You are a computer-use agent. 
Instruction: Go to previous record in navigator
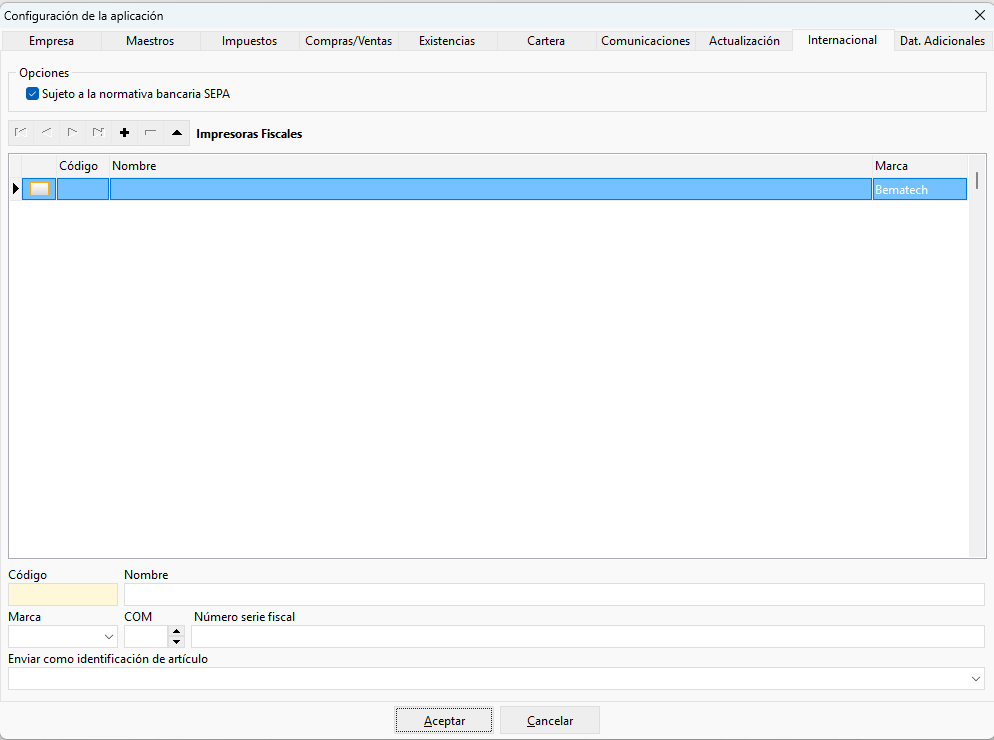pos(47,133)
